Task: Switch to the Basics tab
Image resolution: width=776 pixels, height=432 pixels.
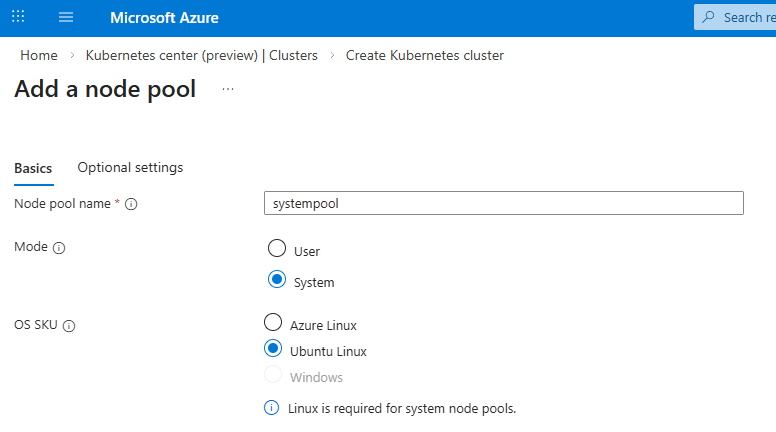Action: 33,168
